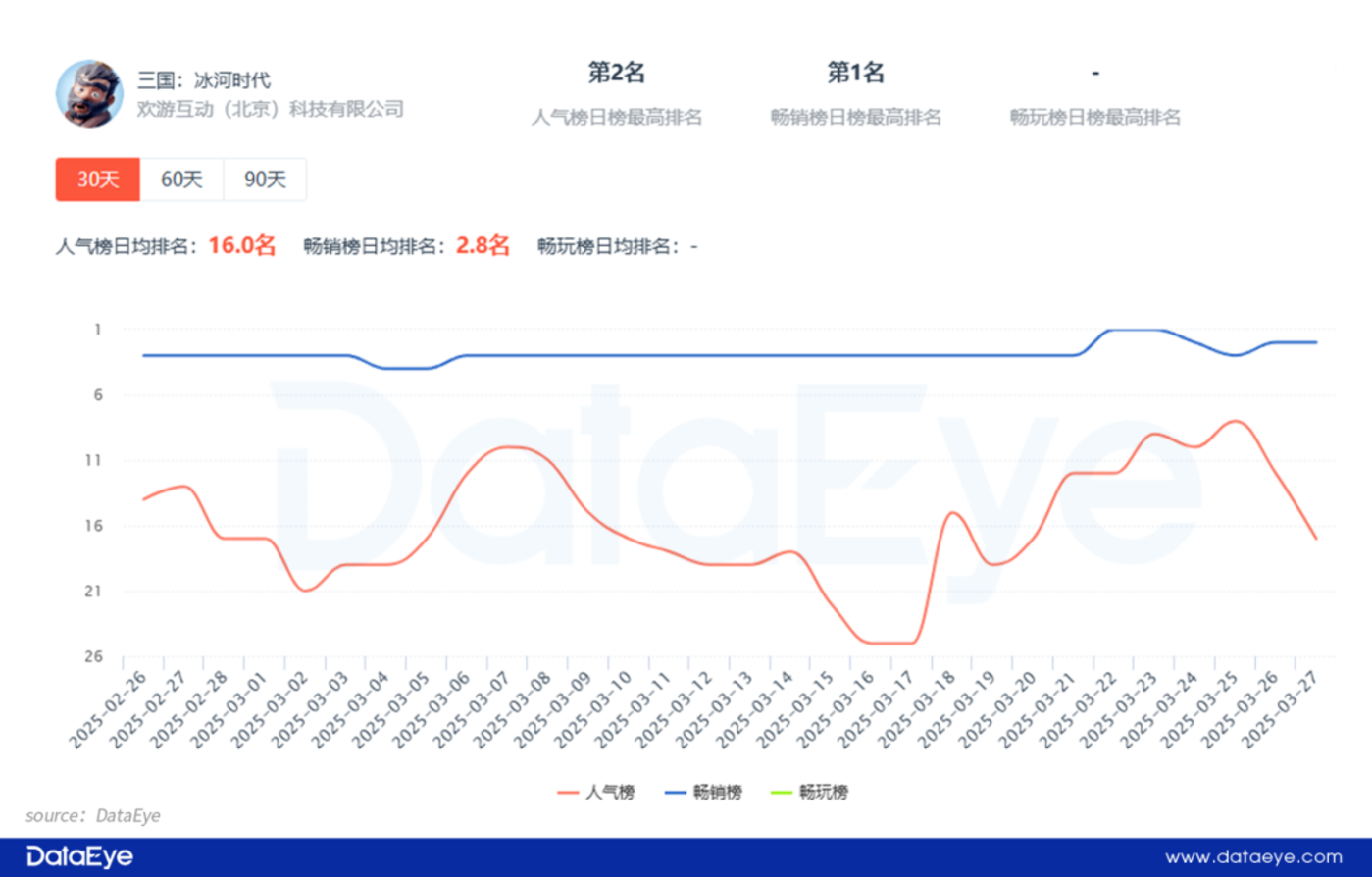Click the DataEye logo in footer

[x=79, y=856]
